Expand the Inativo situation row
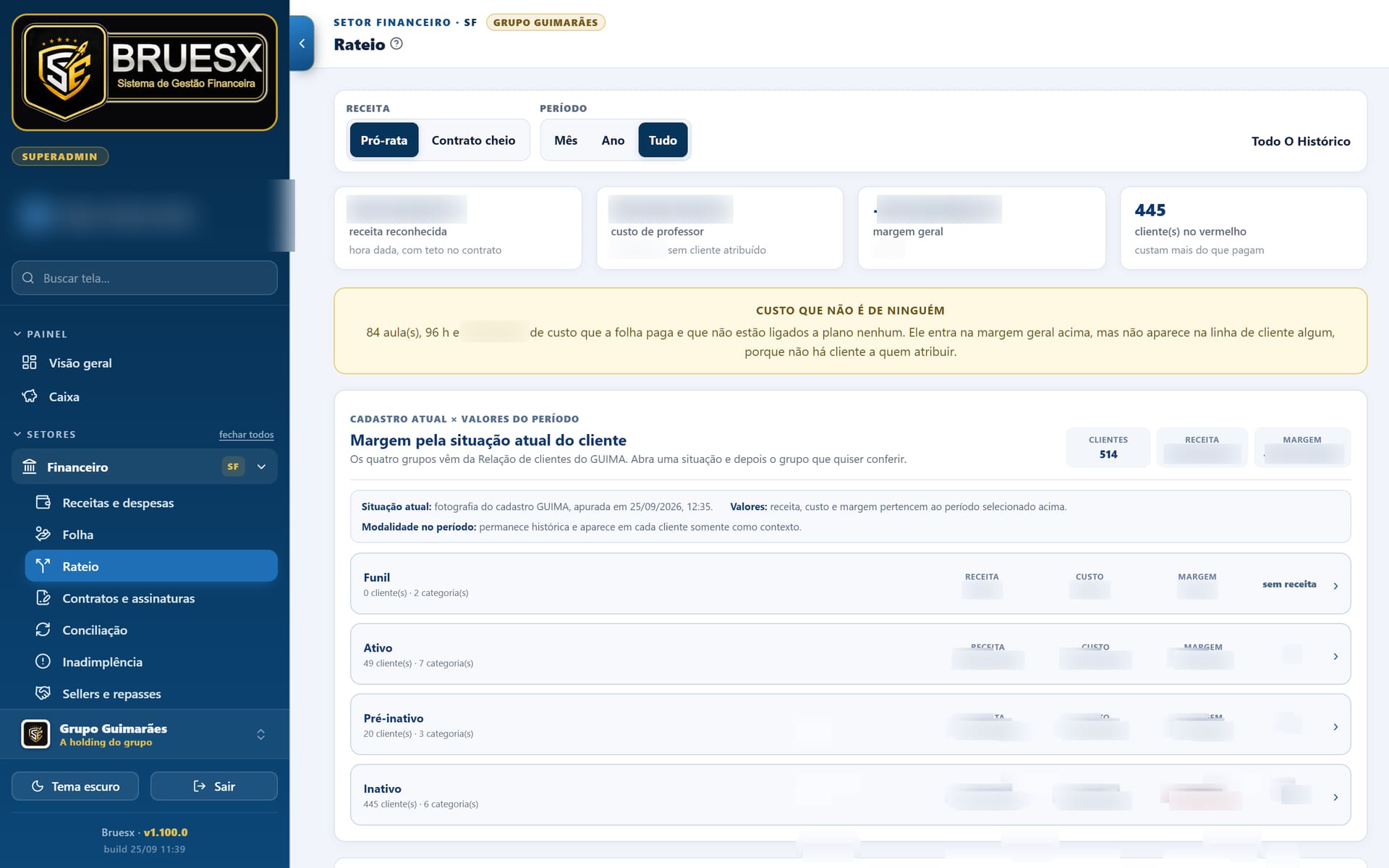 pyautogui.click(x=850, y=795)
